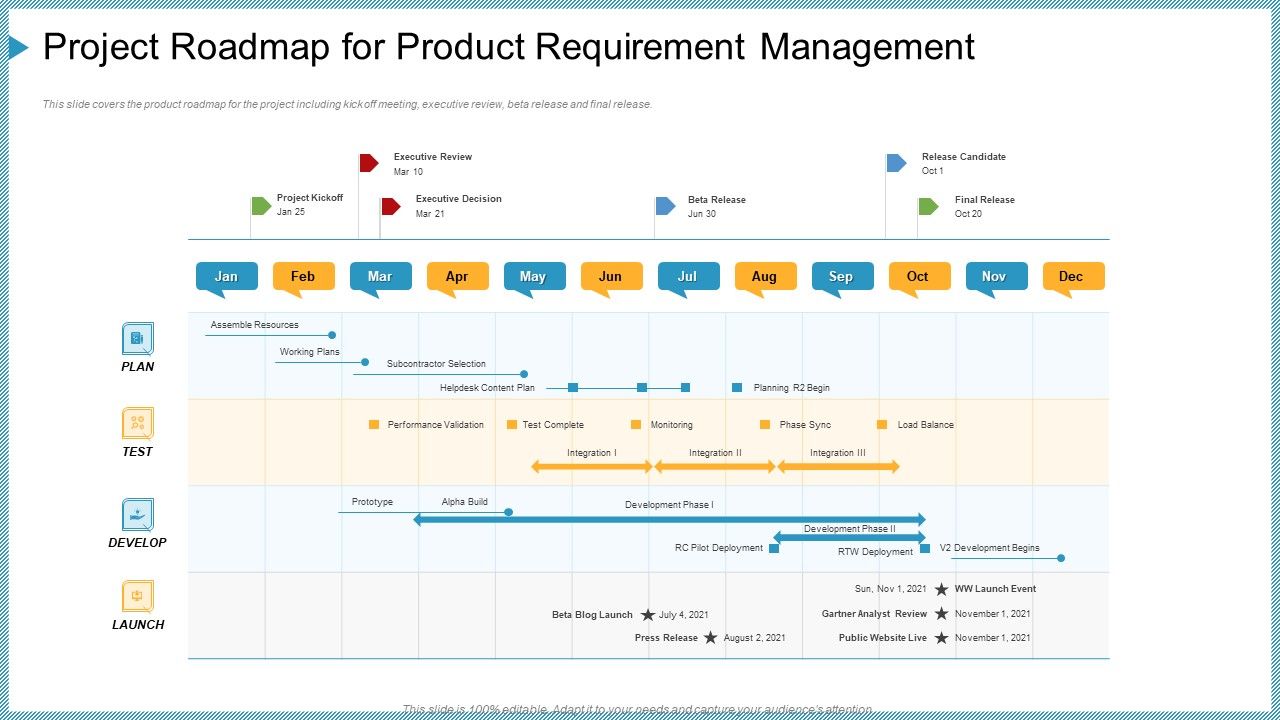The width and height of the screenshot is (1280, 720).
Task: Click the Working Plans endpoint dot
Action: coord(365,362)
